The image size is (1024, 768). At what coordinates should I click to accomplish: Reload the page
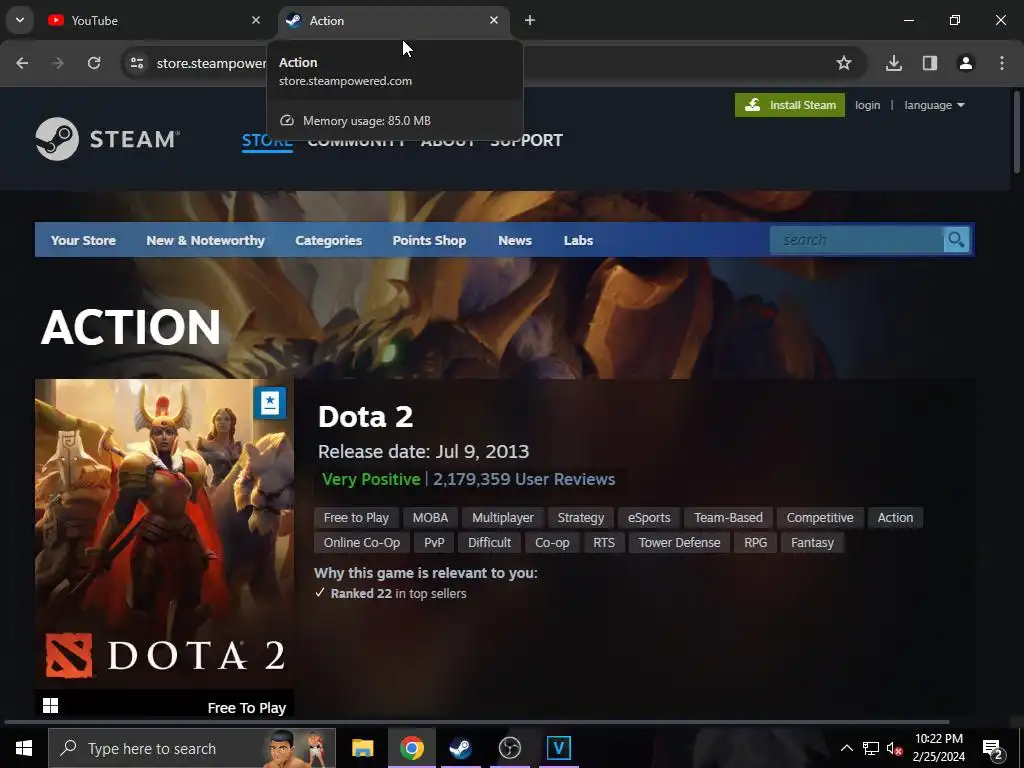(94, 63)
